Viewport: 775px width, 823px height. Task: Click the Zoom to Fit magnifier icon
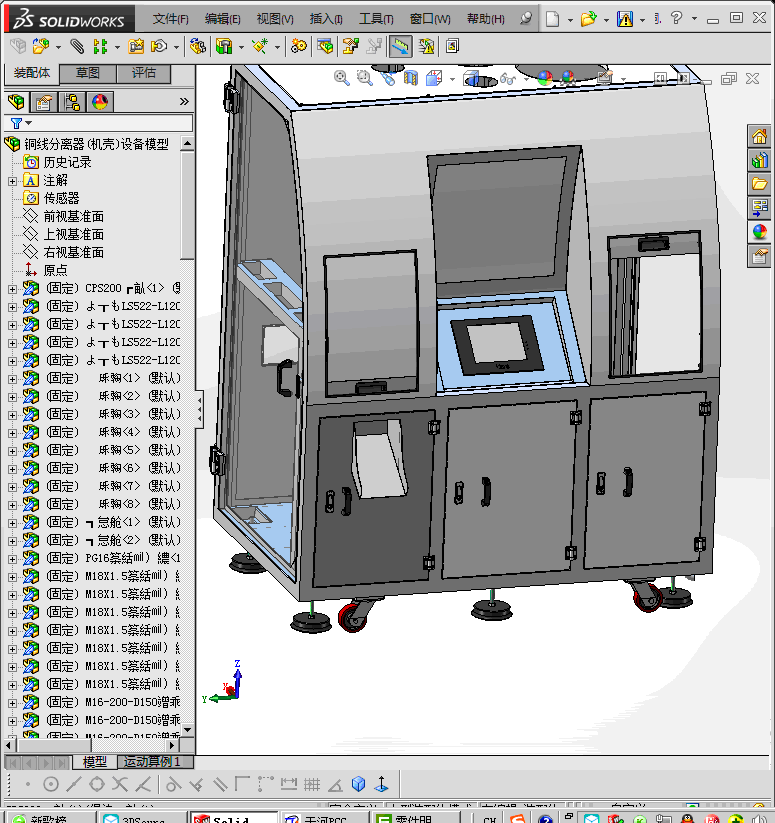342,77
